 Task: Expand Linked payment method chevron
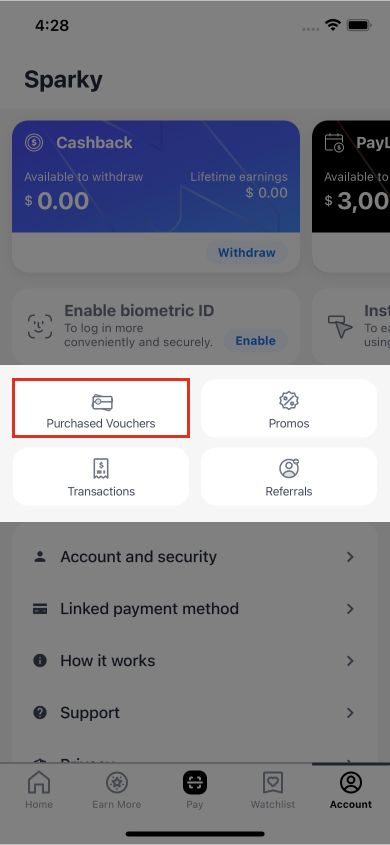click(350, 609)
